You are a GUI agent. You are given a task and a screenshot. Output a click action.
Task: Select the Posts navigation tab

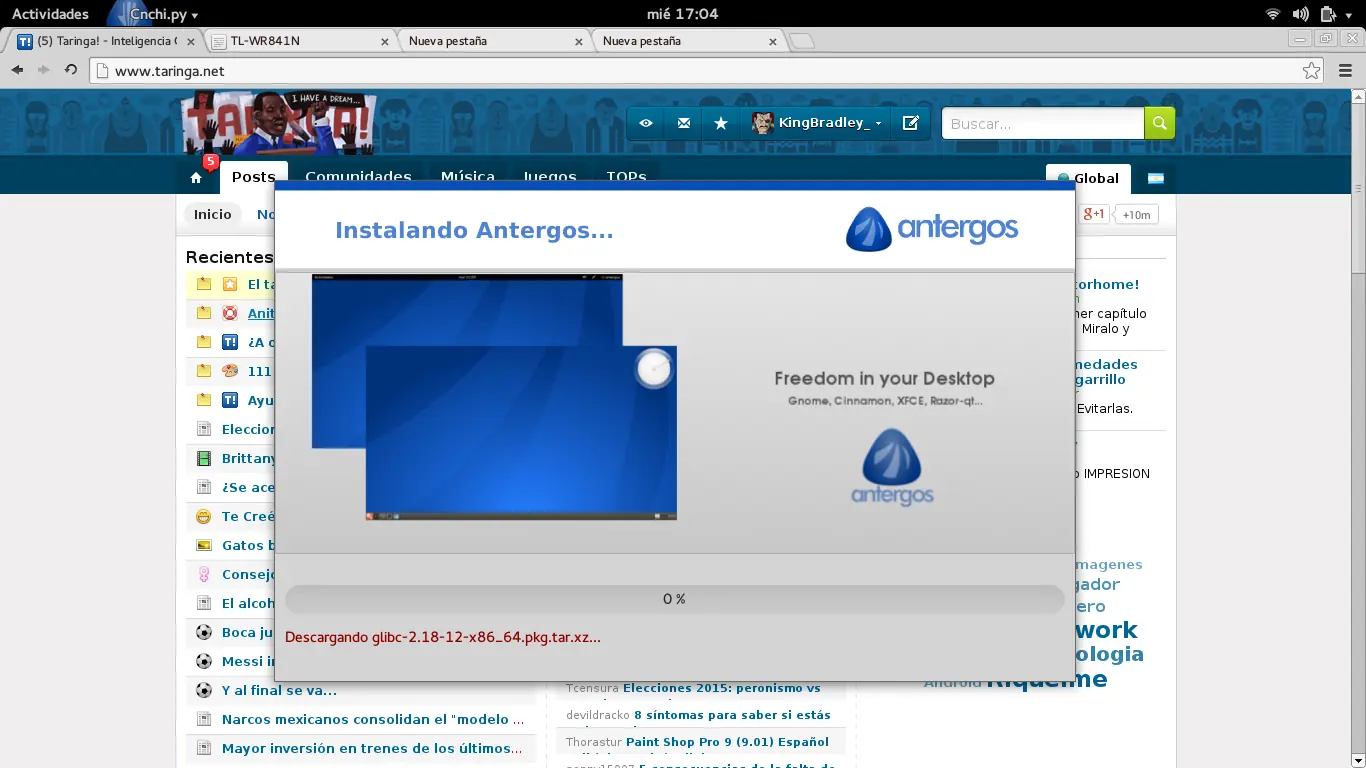[x=254, y=177]
